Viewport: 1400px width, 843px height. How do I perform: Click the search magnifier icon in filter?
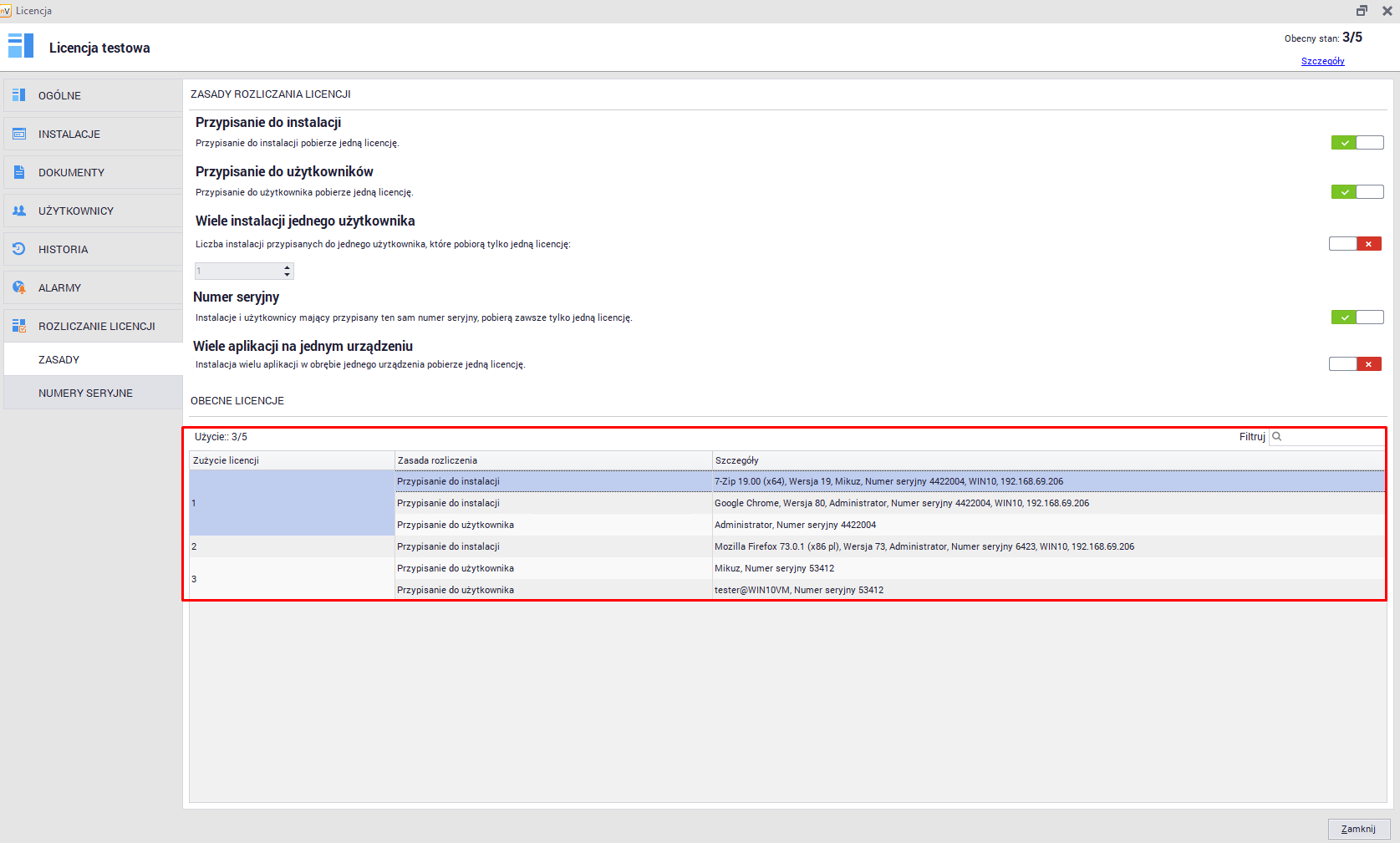pyautogui.click(x=1277, y=437)
